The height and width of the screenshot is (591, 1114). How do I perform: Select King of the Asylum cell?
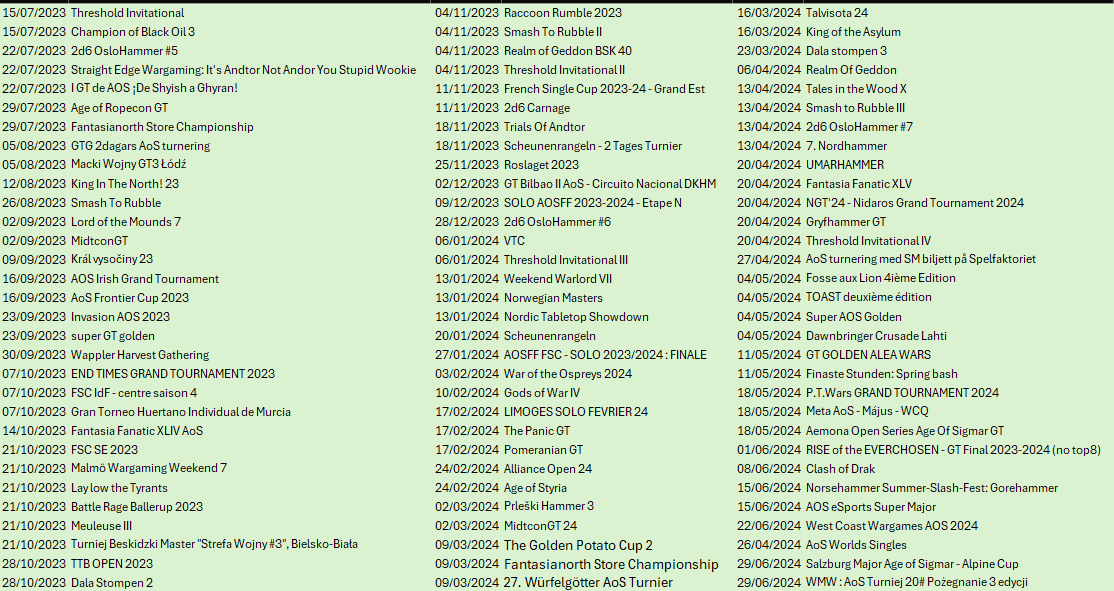point(853,32)
